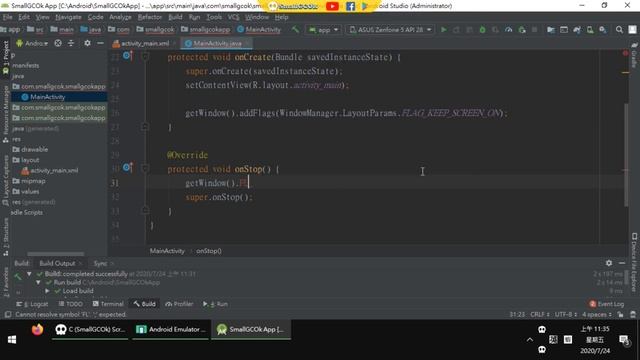This screenshot has height=360, width=640.
Task: Open the Windows Start menu
Action: tap(12, 340)
